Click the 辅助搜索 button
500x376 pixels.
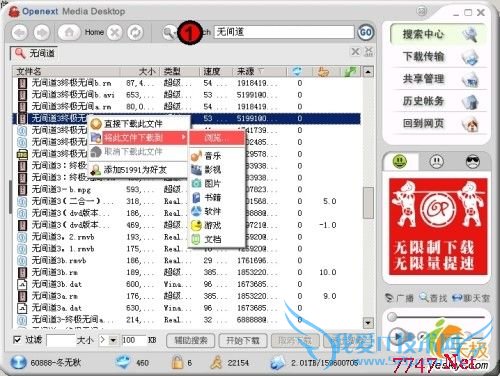(x=191, y=340)
